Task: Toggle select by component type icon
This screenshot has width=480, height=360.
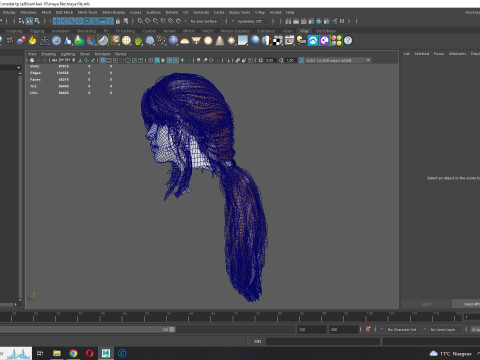Action: [x=37, y=21]
